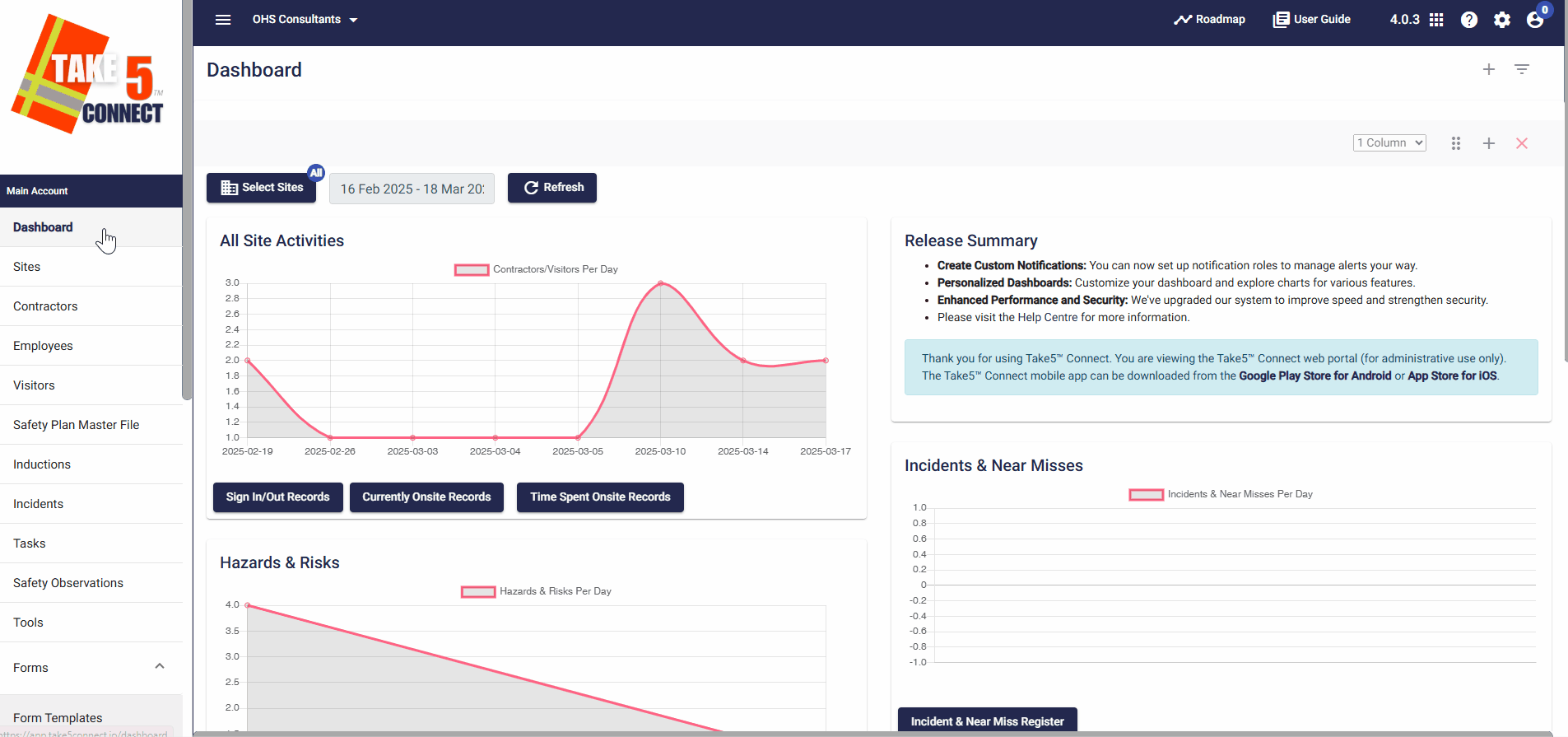Click the date range input field

tap(412, 189)
